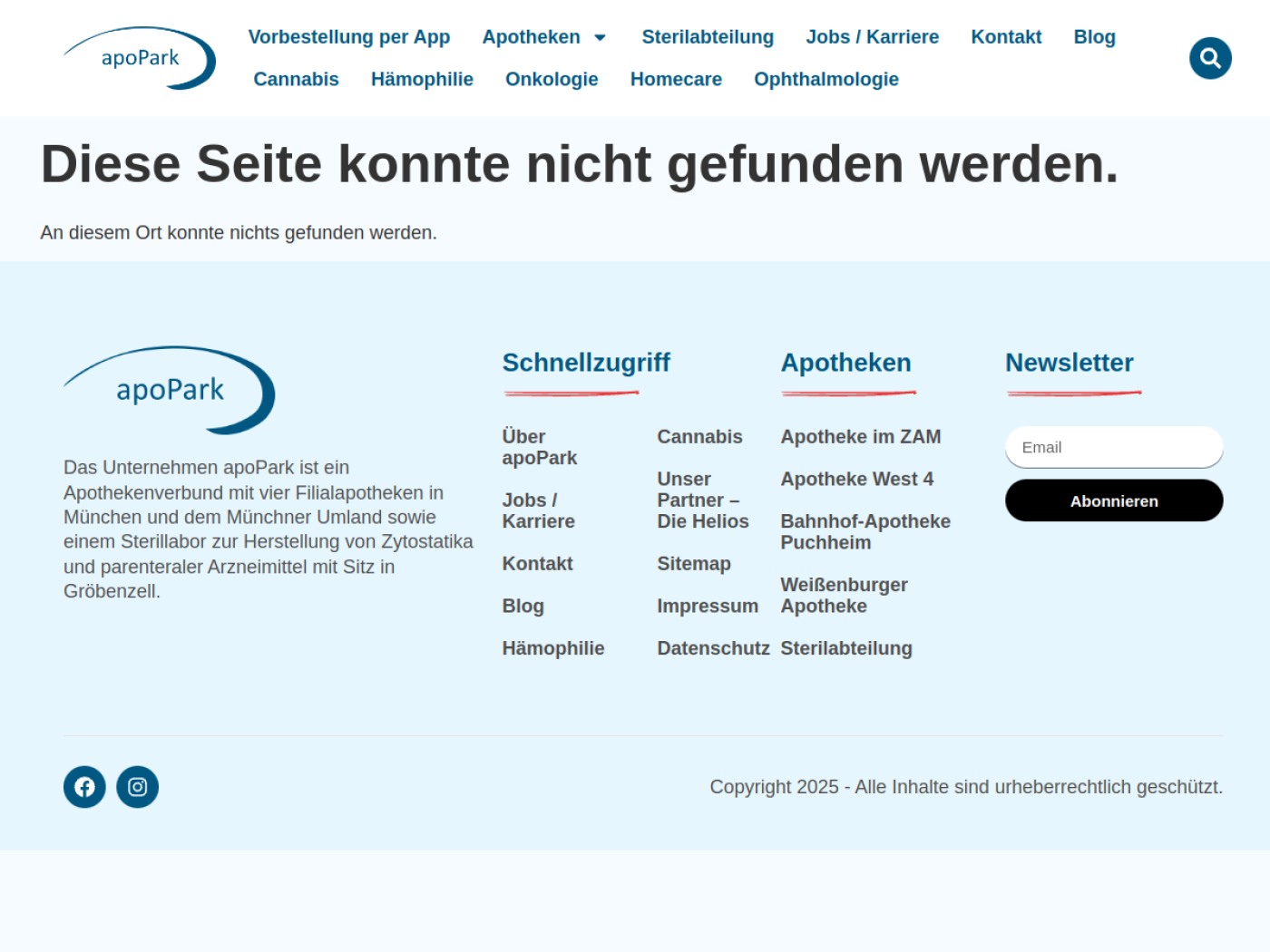This screenshot has height=952, width=1270.
Task: Click the Apotheken footer heading
Action: coord(846,363)
